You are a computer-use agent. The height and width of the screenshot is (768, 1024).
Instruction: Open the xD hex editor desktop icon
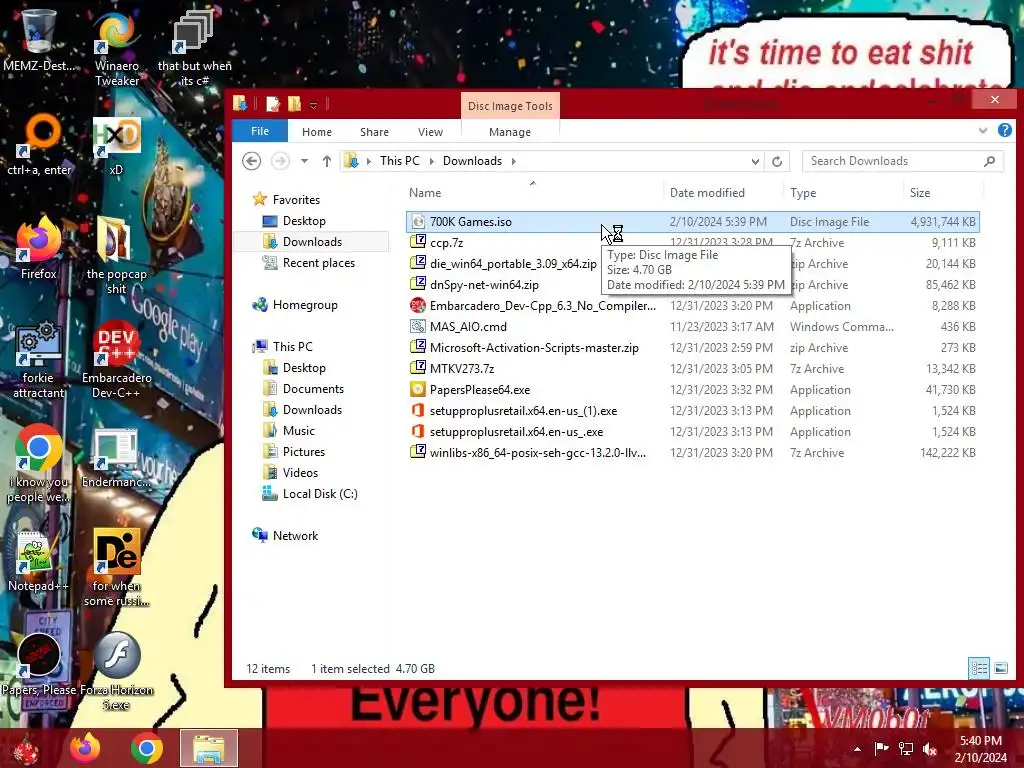(x=116, y=145)
